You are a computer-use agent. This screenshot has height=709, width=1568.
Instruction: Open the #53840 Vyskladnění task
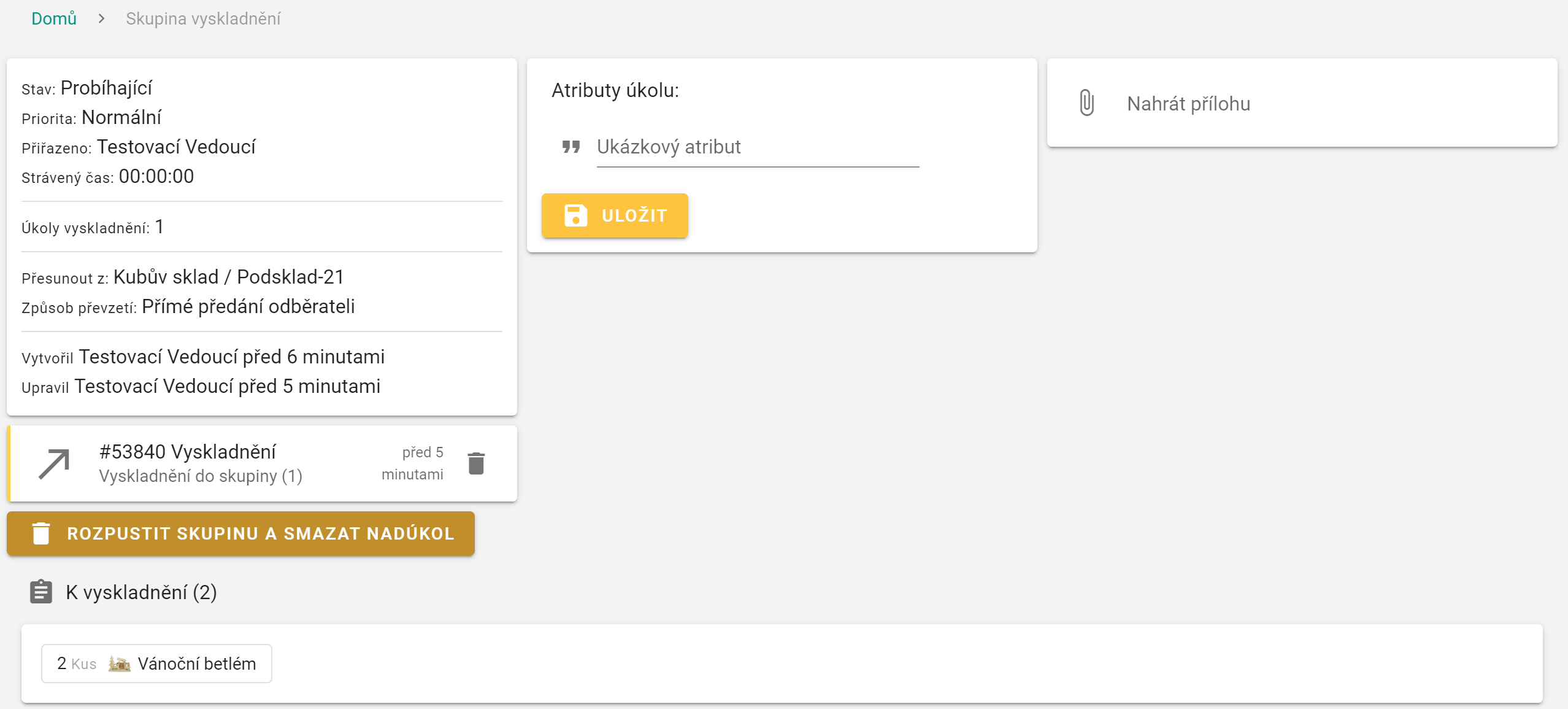click(188, 452)
